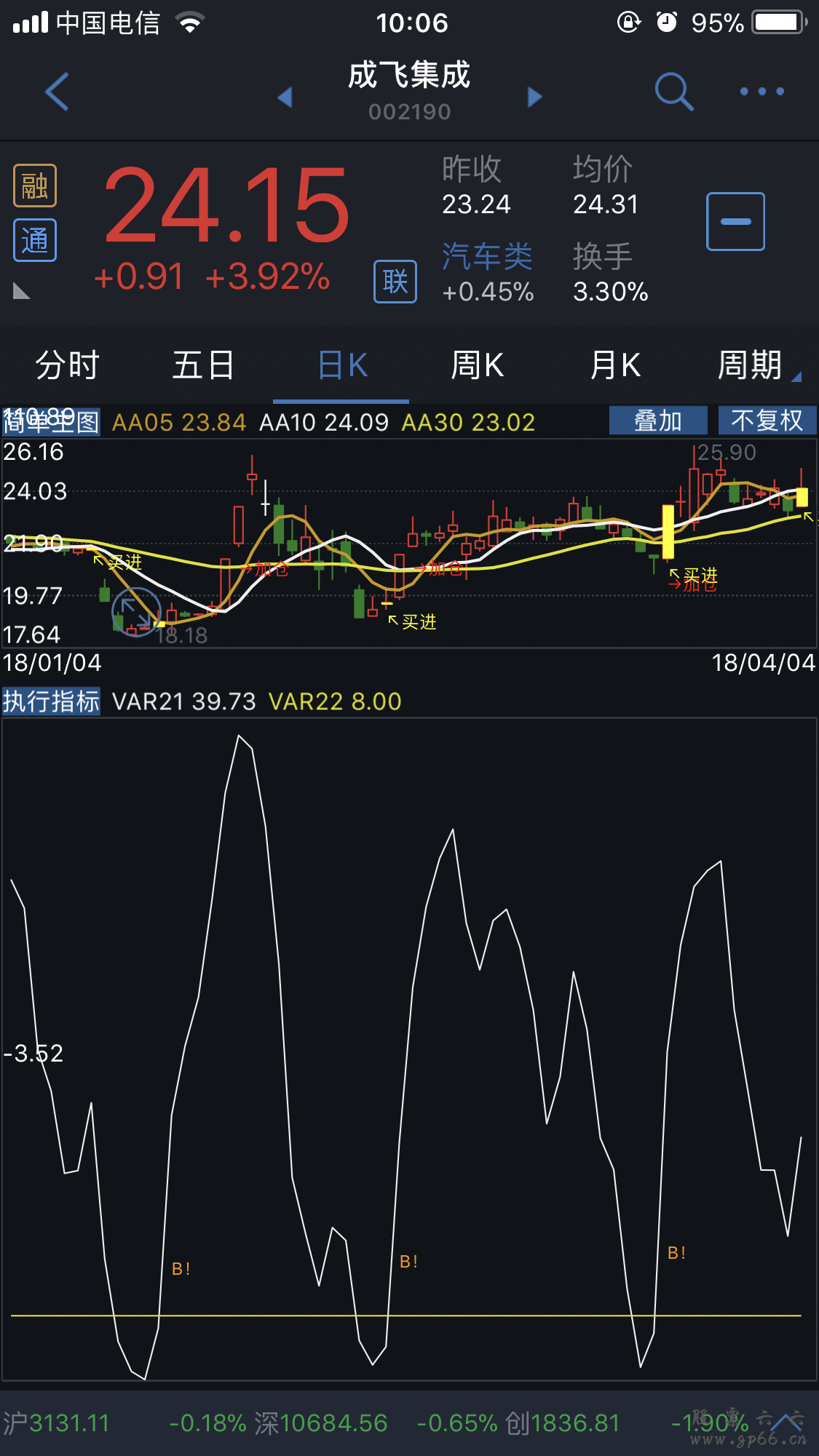The width and height of the screenshot is (819, 1456).
Task: Tap the 创 1836.81 index entry
Action: click(562, 1423)
